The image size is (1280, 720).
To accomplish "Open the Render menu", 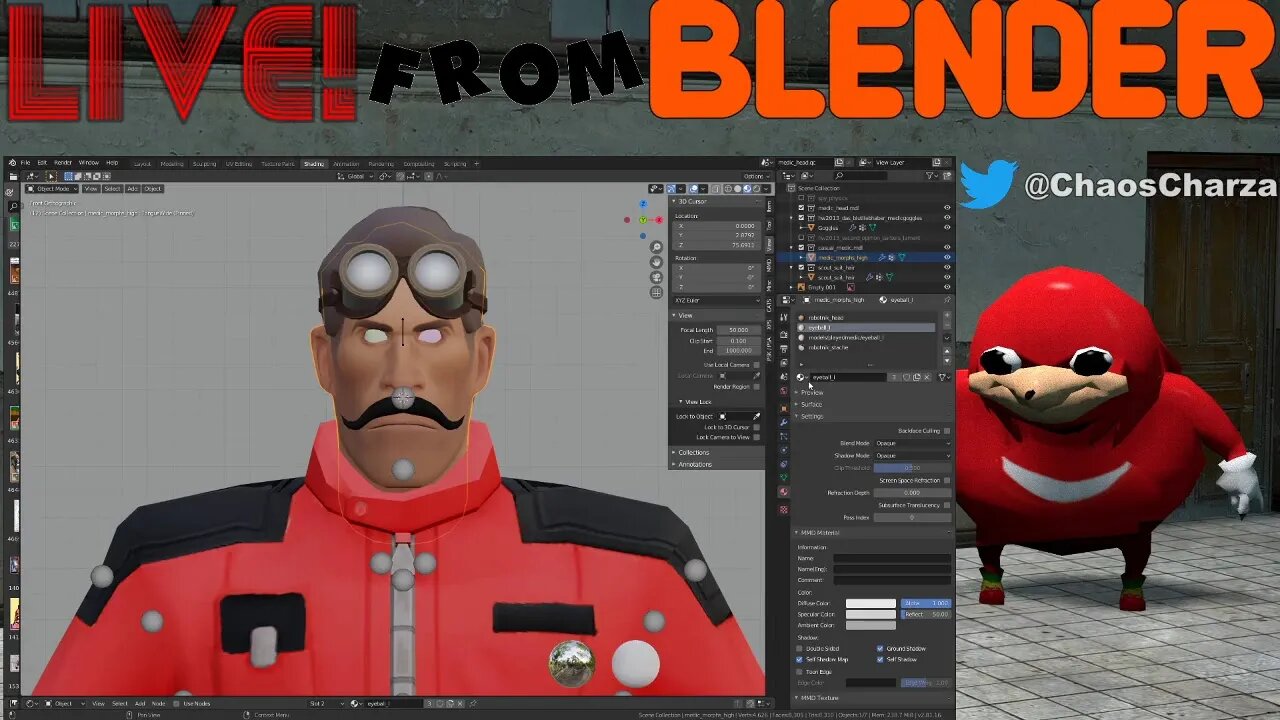I will coord(63,163).
